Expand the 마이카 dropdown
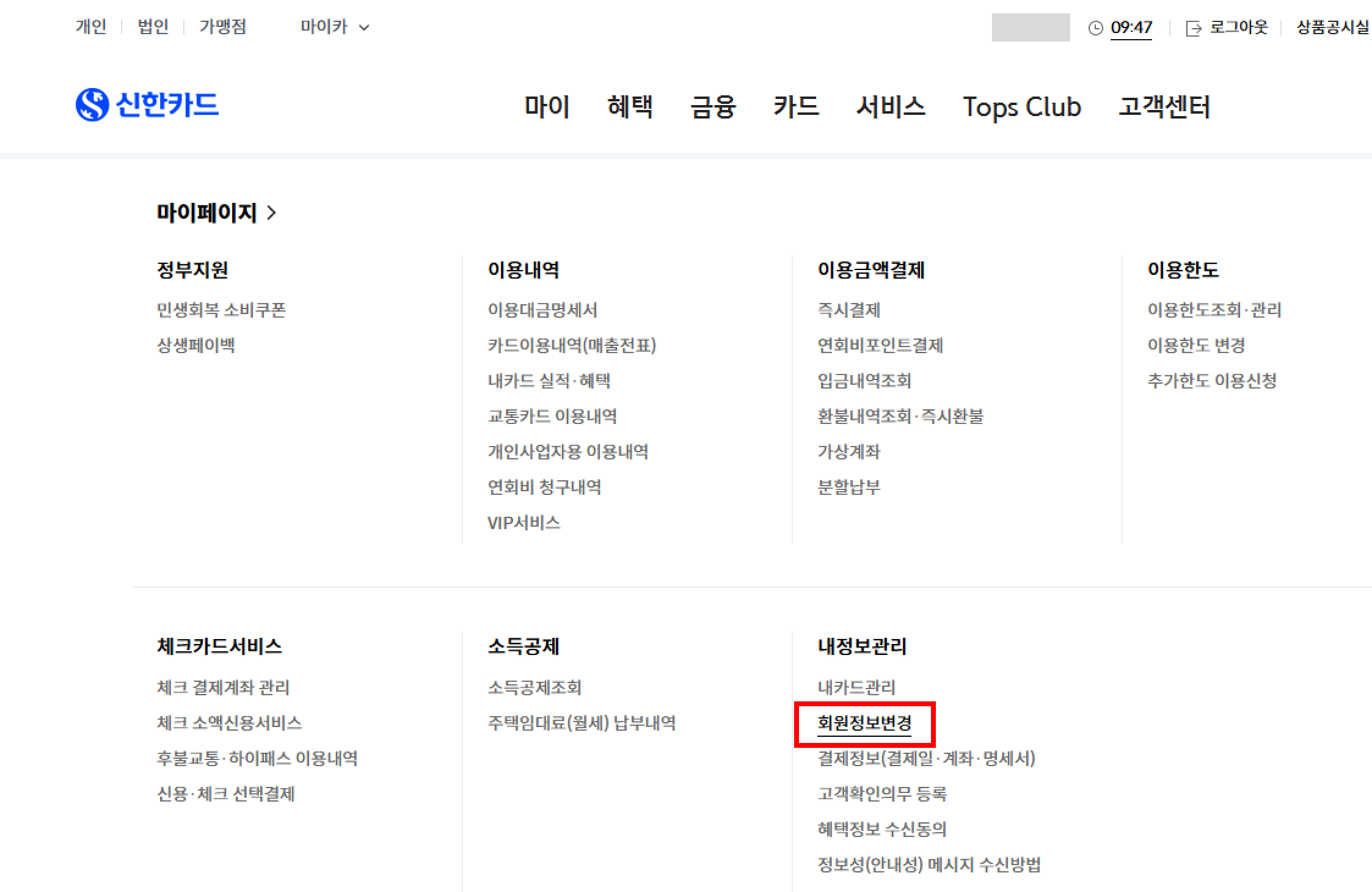 pyautogui.click(x=335, y=27)
